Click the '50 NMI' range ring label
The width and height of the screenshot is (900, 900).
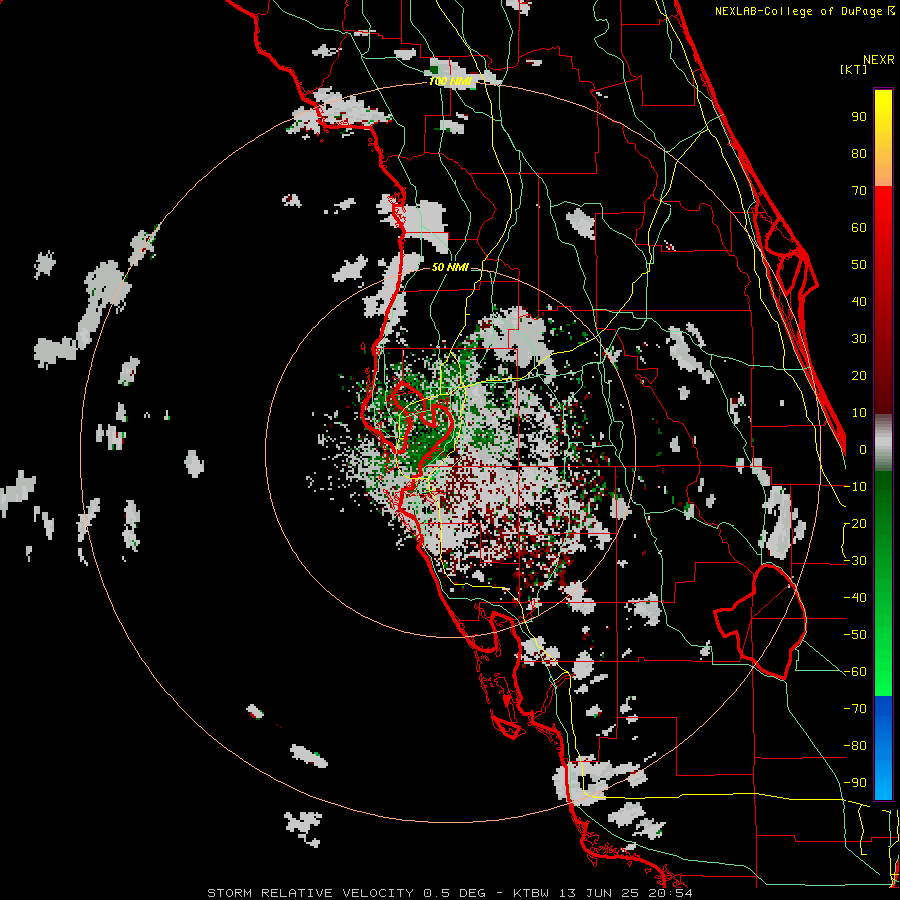click(450, 267)
